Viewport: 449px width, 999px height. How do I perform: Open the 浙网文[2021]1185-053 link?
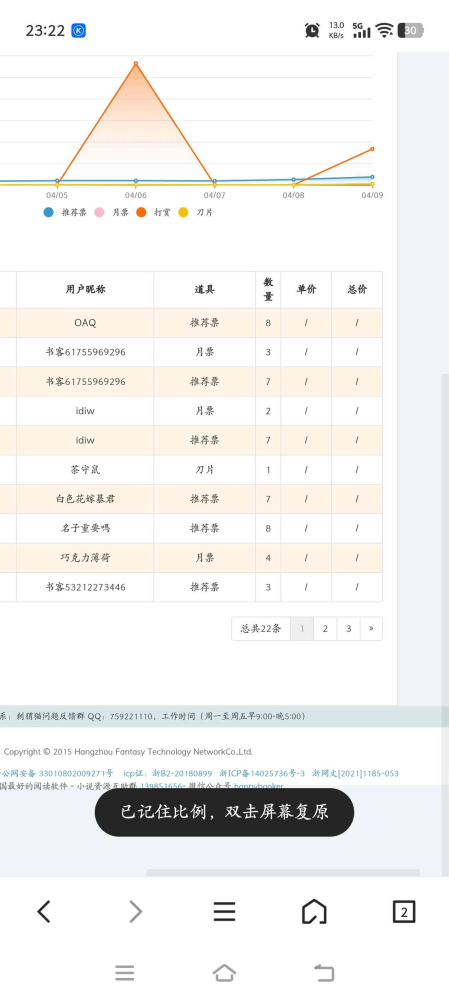point(355,773)
